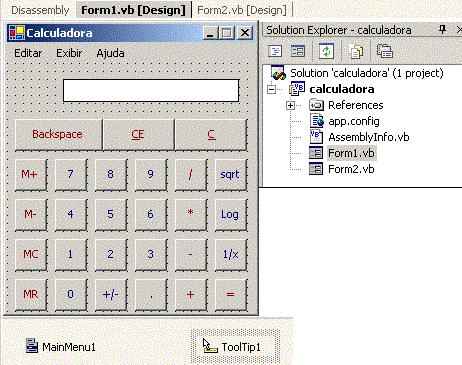
Task: Click the M+ button
Action: [x=31, y=175]
